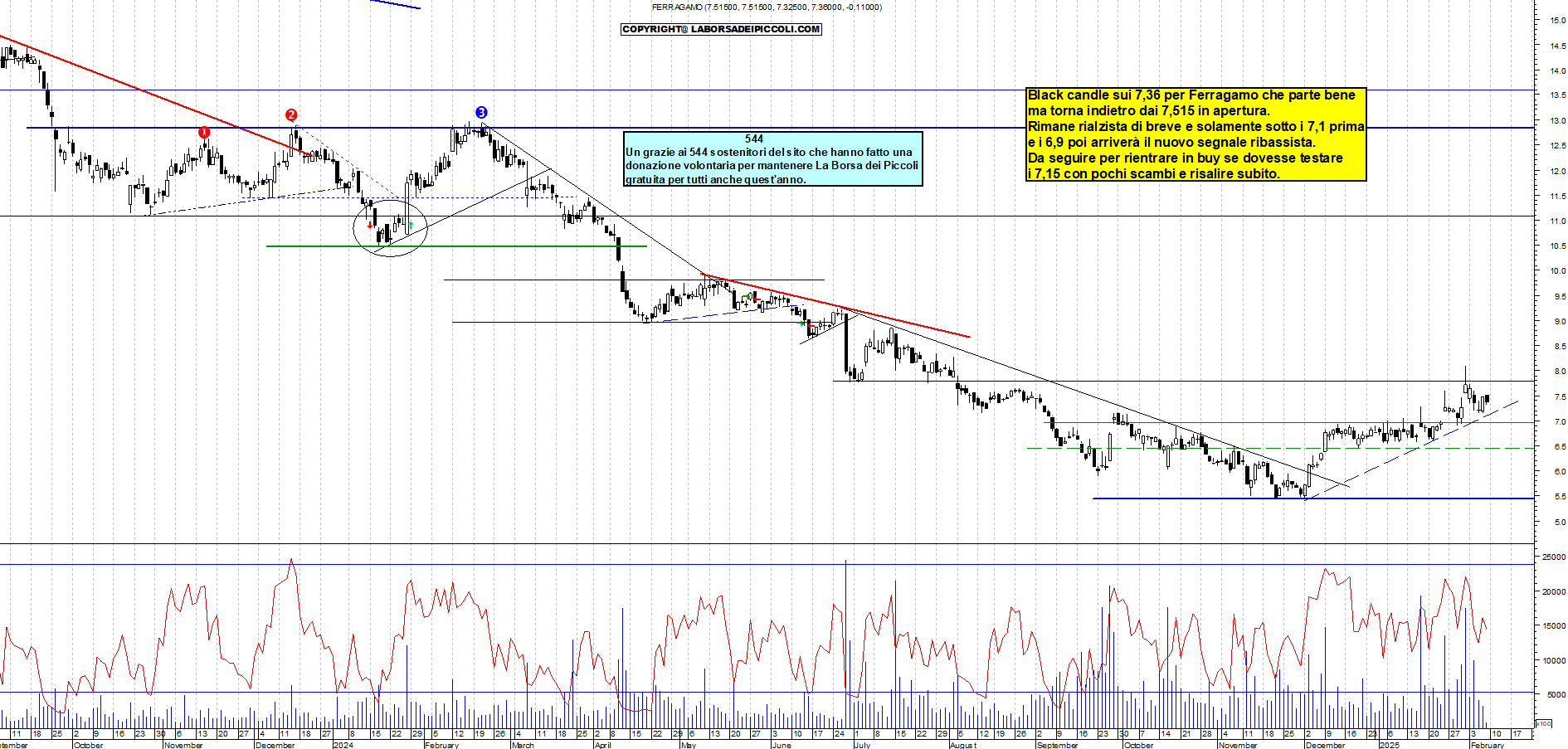Select red circle marker number 2

[291, 115]
